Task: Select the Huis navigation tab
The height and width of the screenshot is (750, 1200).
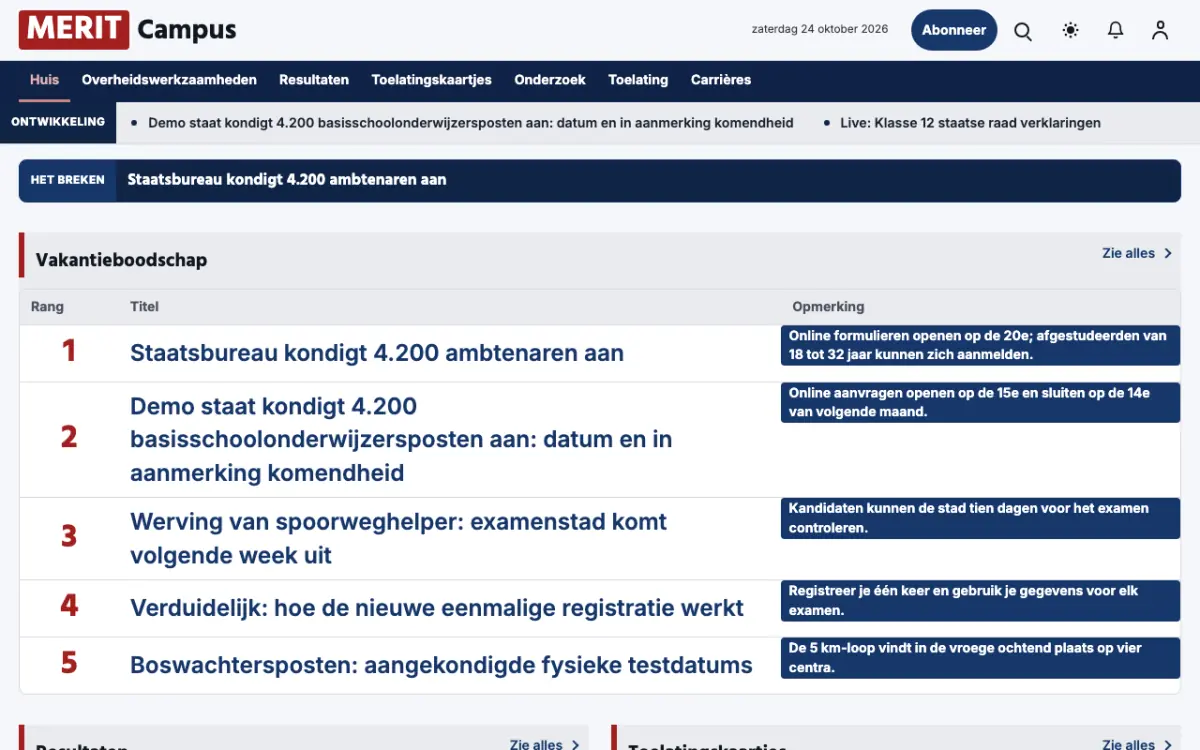Action: [x=45, y=80]
